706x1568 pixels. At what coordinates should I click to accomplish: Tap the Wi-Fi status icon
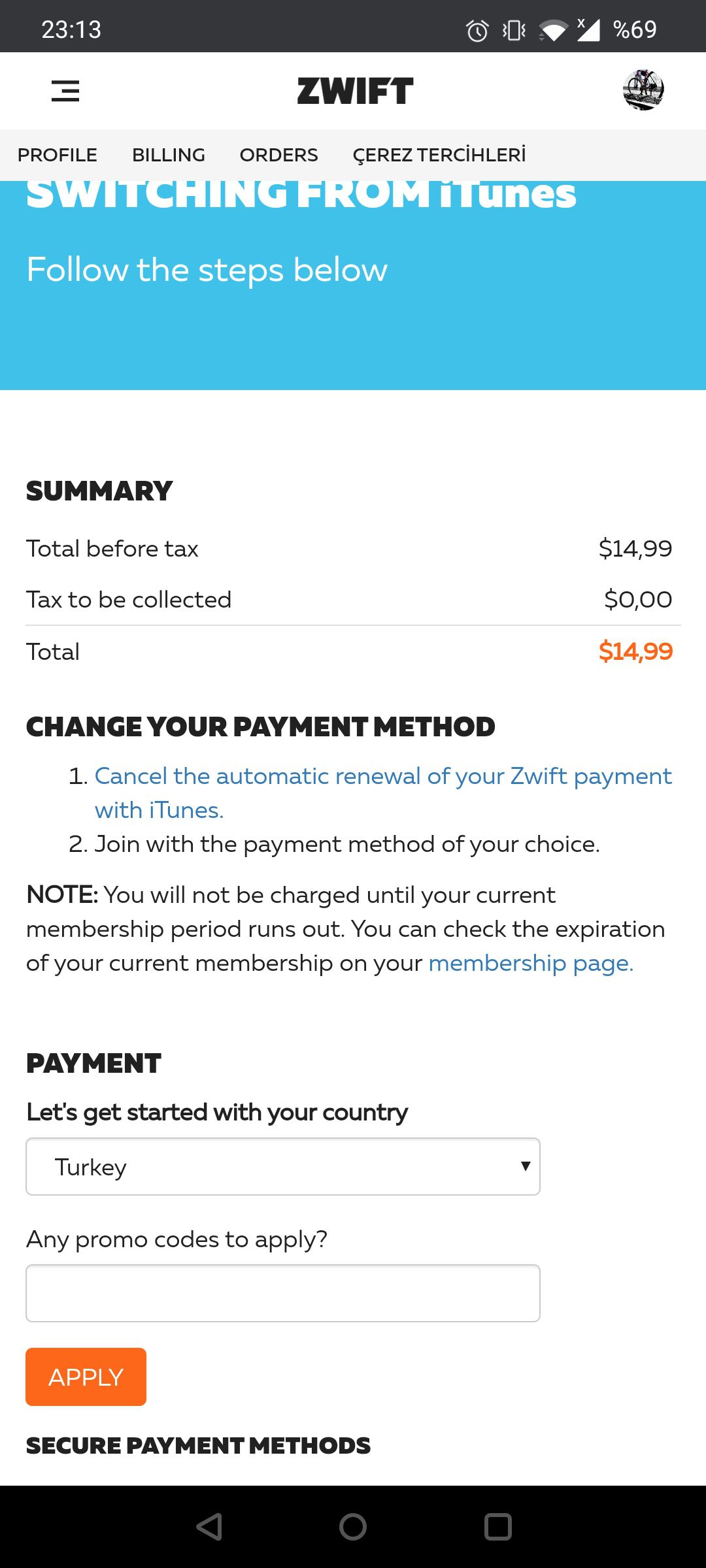click(553, 30)
